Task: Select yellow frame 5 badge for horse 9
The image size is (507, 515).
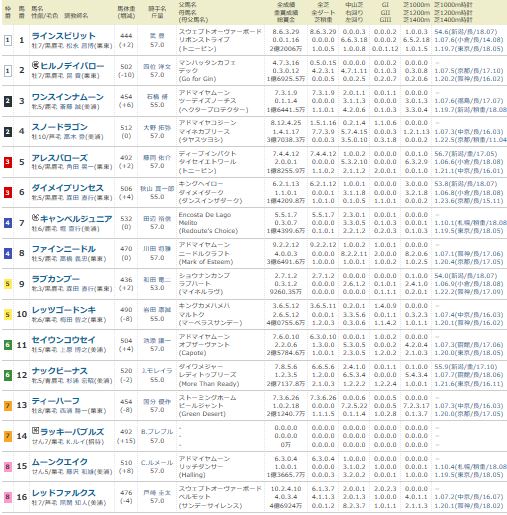Action: [8, 284]
